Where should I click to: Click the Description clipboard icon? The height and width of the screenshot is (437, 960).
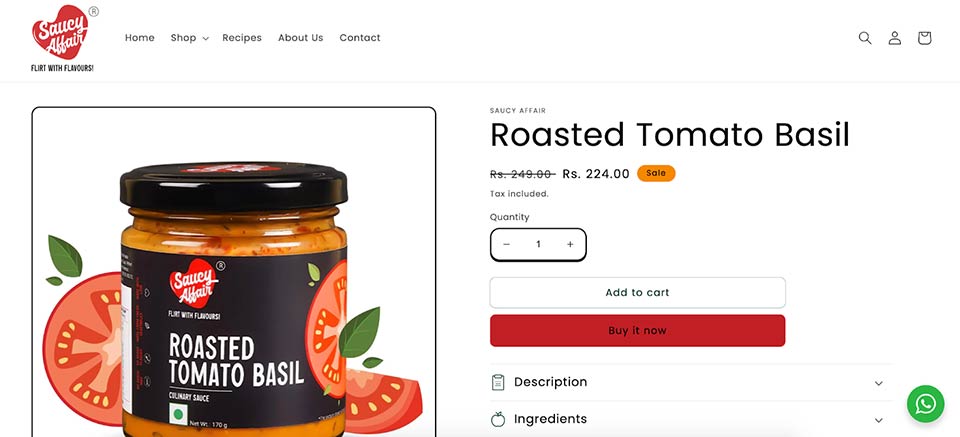[498, 383]
